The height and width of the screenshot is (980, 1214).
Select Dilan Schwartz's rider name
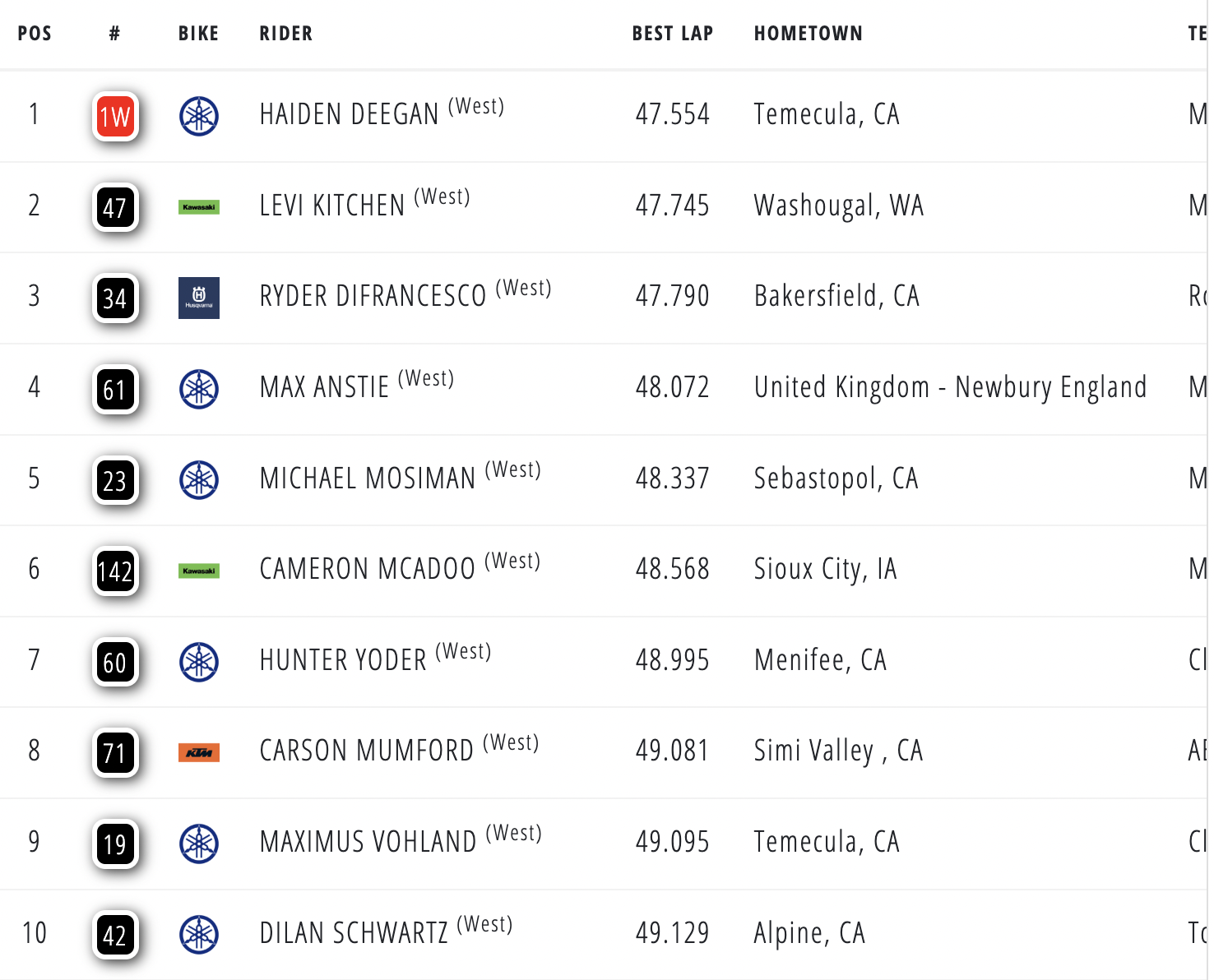click(x=354, y=933)
